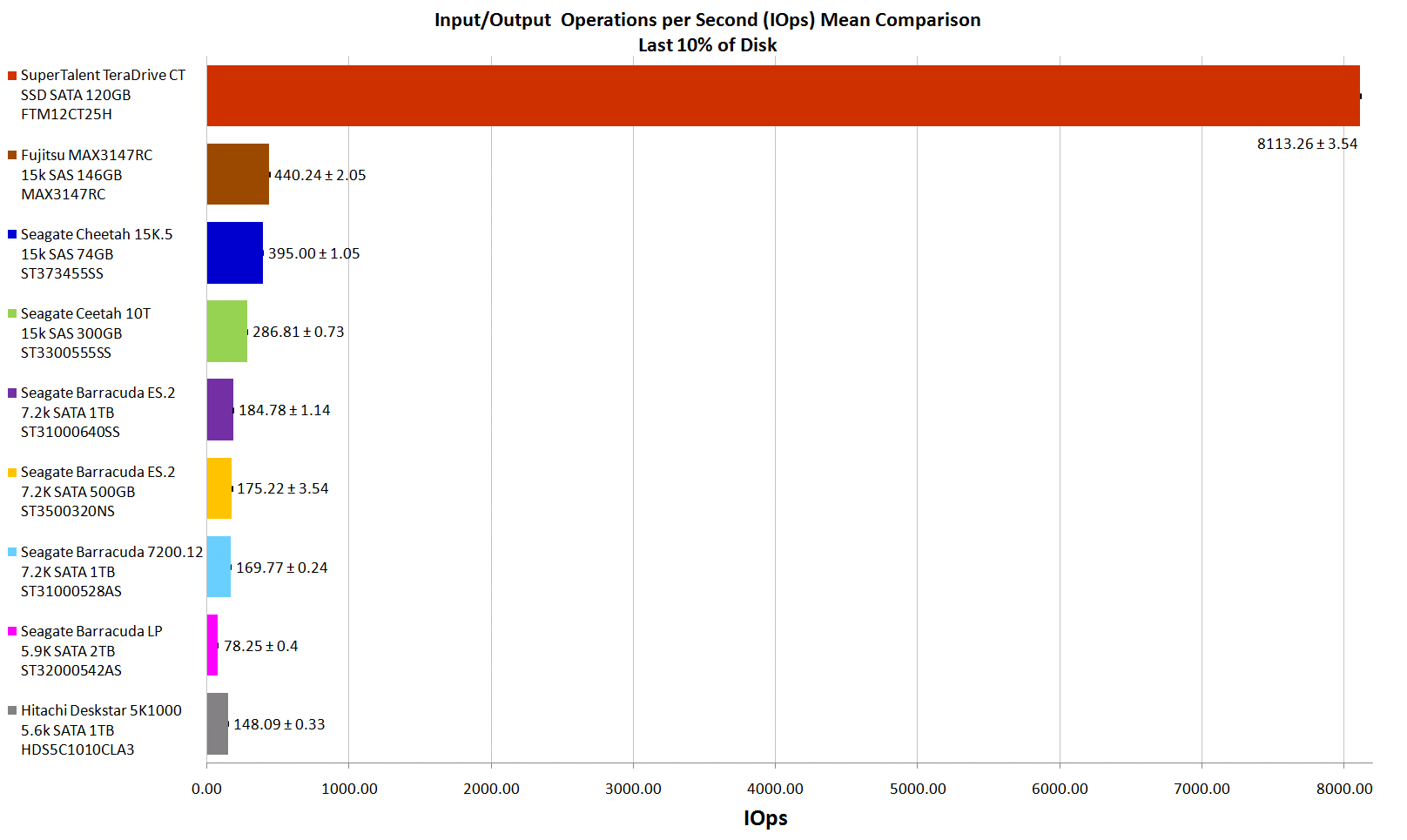Screen dimensions: 1407x840
Task: Select the large red SuperTalent SSD bar
Action: pos(782,96)
